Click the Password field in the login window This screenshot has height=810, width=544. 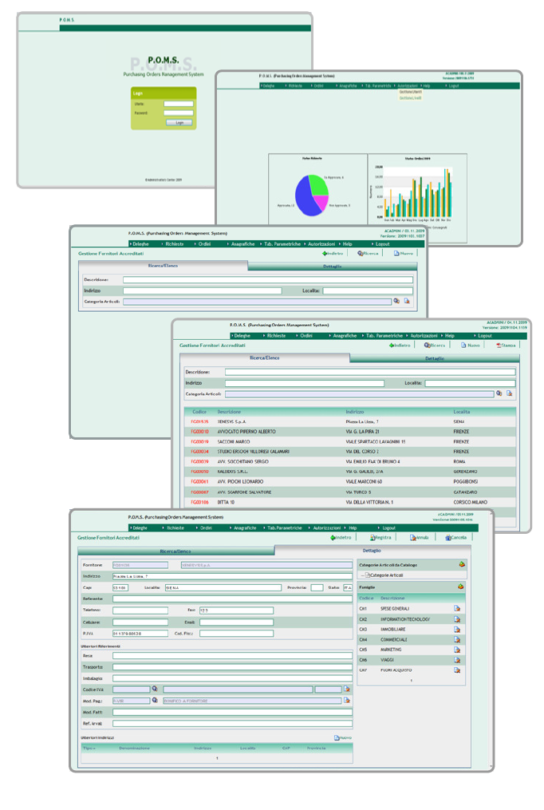(x=179, y=113)
